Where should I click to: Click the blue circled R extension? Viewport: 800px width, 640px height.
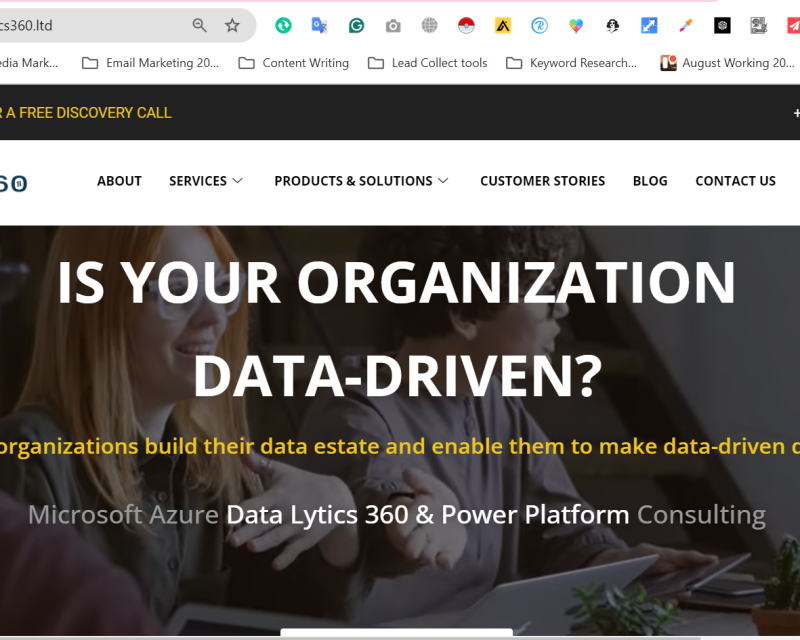539,25
